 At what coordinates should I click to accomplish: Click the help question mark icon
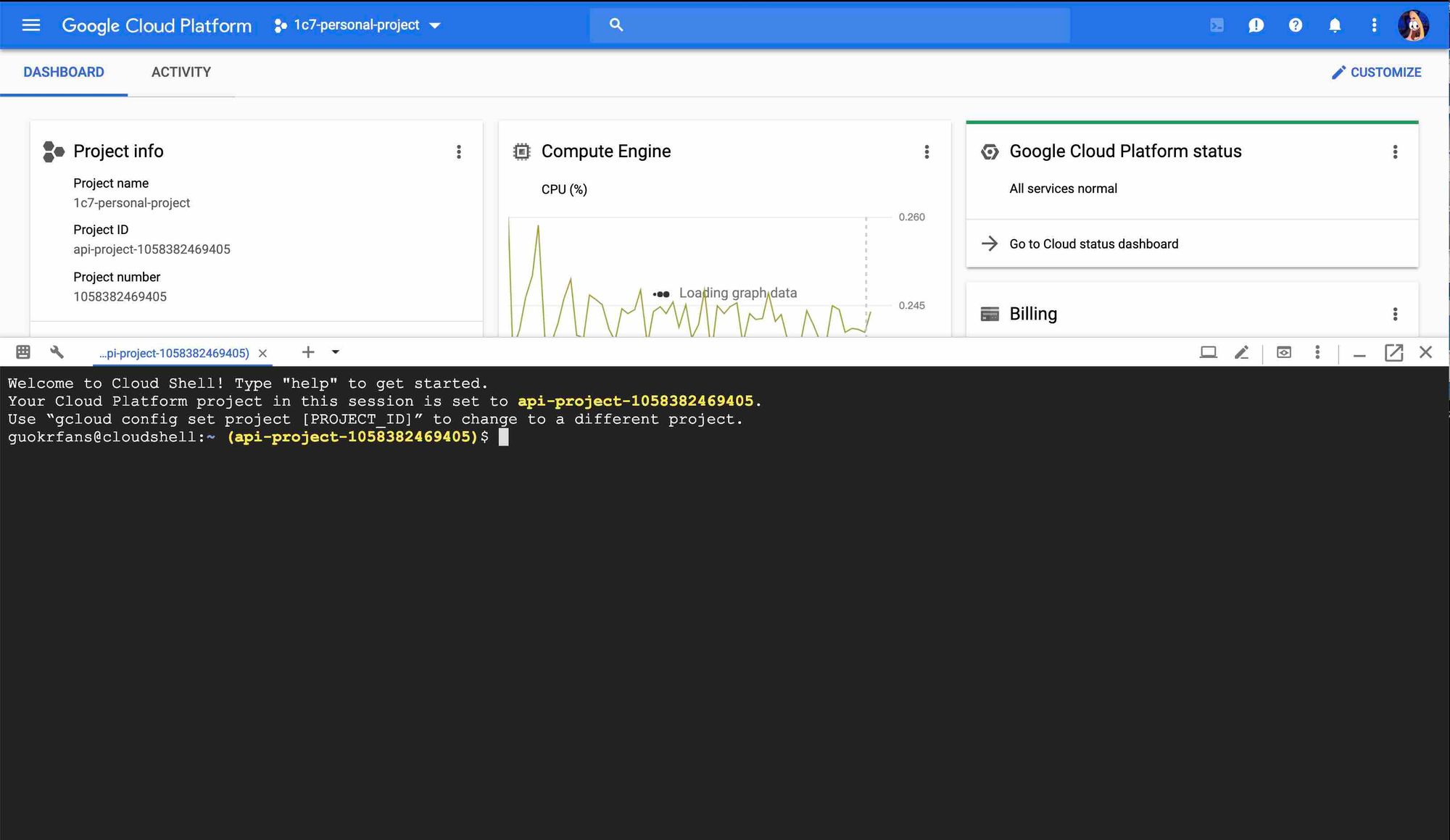1295,25
